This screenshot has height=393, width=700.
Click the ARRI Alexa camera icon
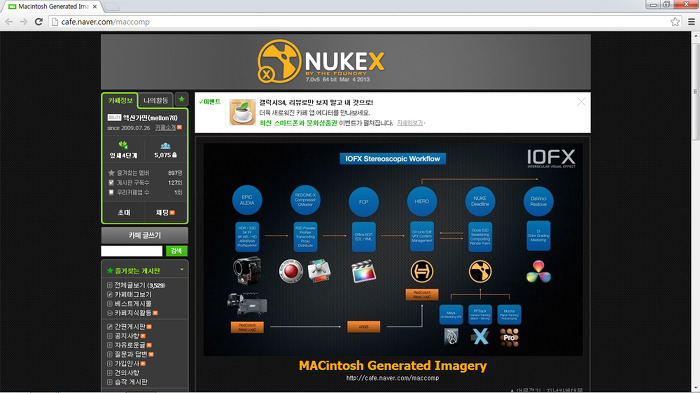tap(247, 304)
